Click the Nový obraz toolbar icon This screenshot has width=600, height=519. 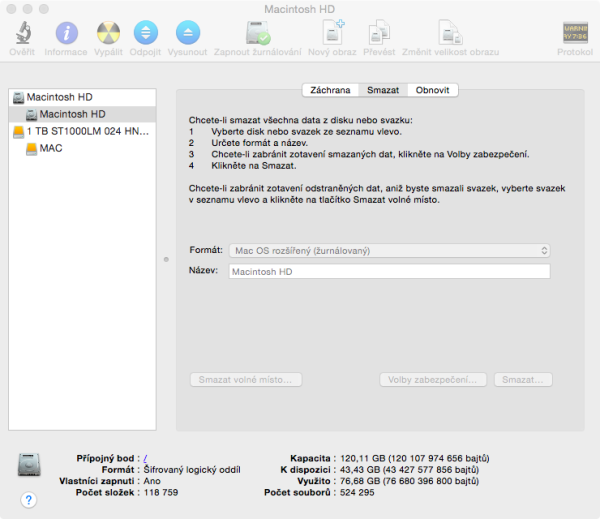click(331, 34)
